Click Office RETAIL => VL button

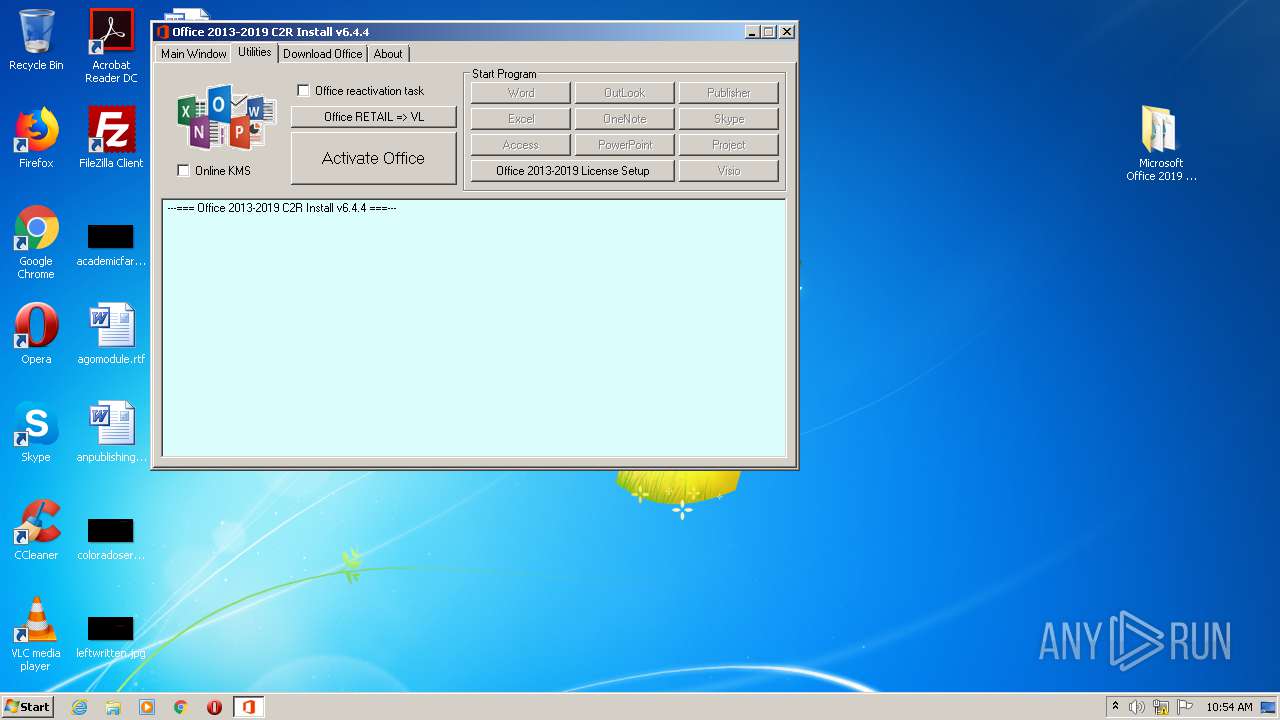(374, 117)
